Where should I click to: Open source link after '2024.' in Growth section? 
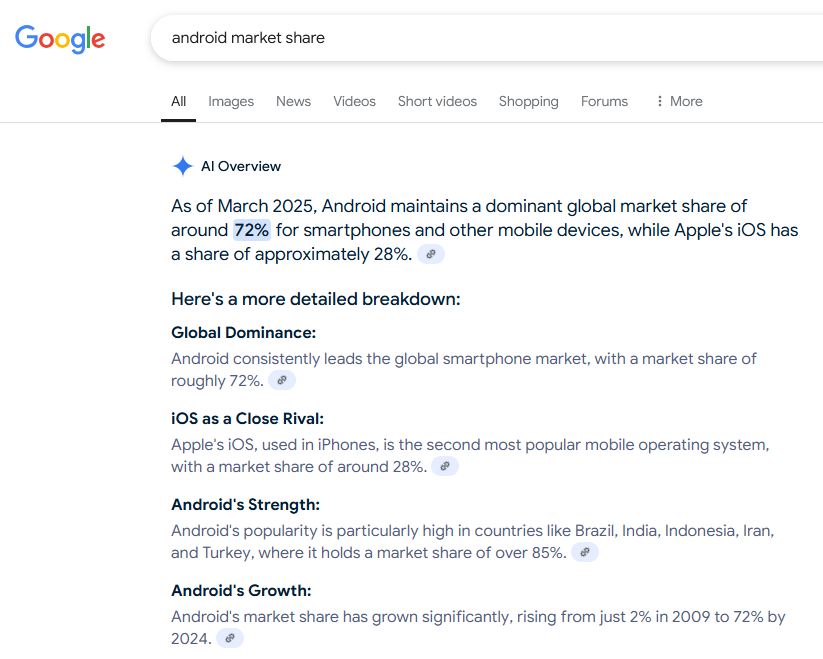coord(230,639)
